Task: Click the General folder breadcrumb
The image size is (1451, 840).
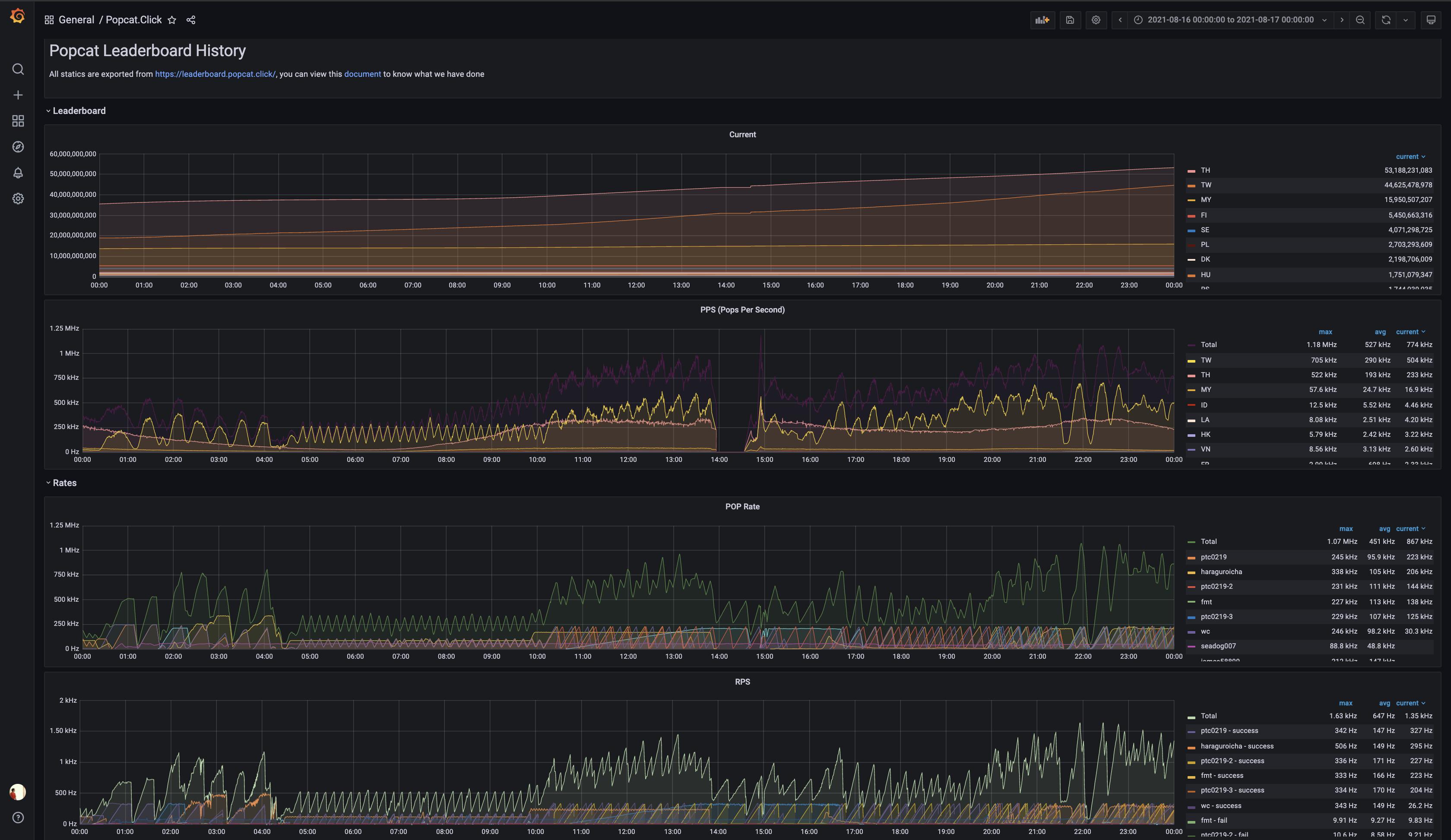Action: point(76,20)
